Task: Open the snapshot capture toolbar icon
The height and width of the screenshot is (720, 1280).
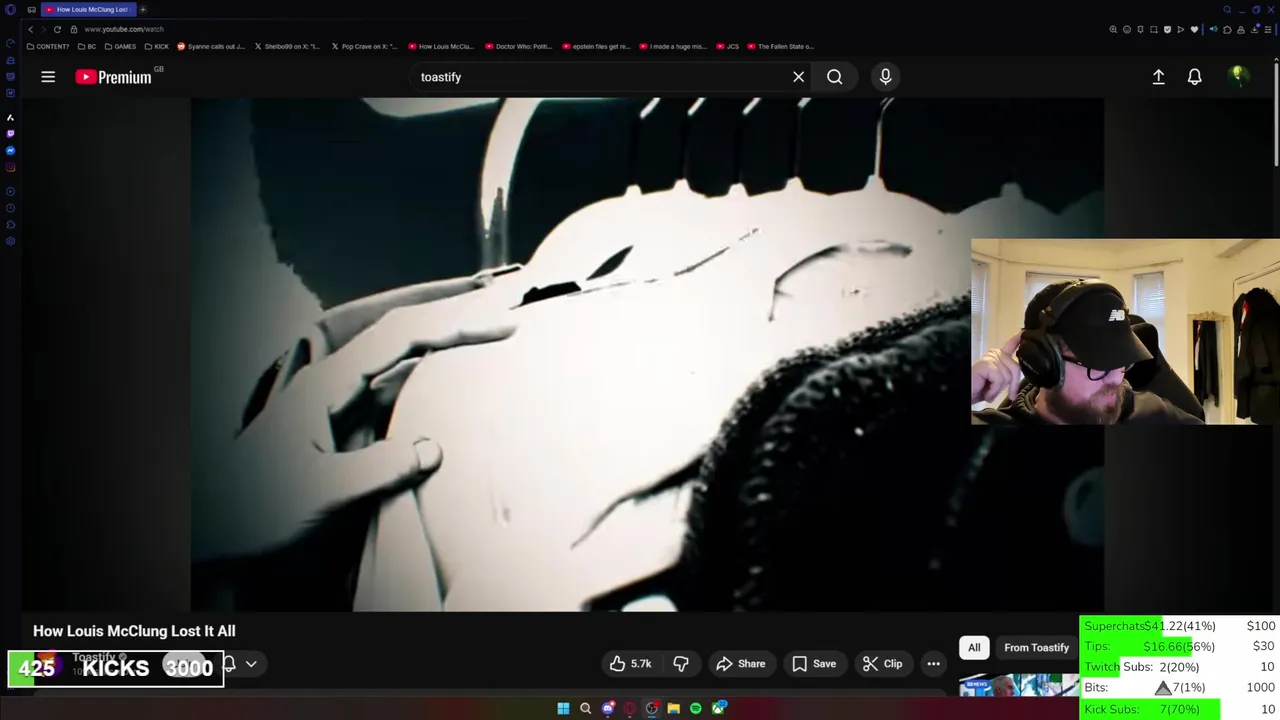Action: click(1153, 29)
